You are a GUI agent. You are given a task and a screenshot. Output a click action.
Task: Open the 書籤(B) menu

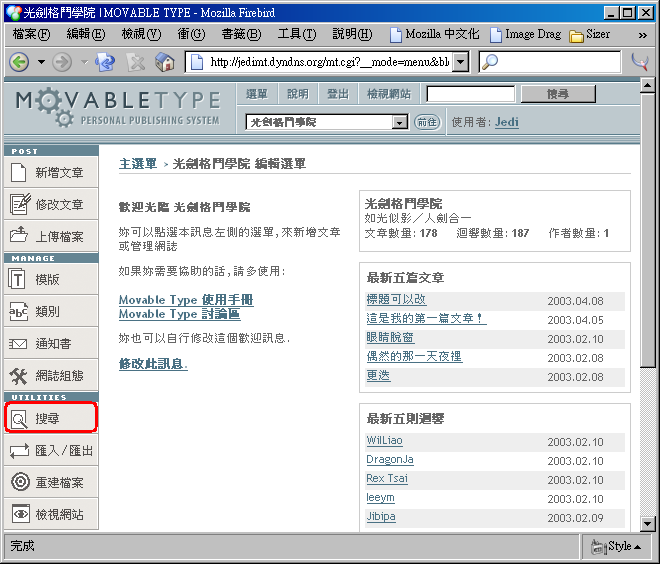[x=241, y=34]
